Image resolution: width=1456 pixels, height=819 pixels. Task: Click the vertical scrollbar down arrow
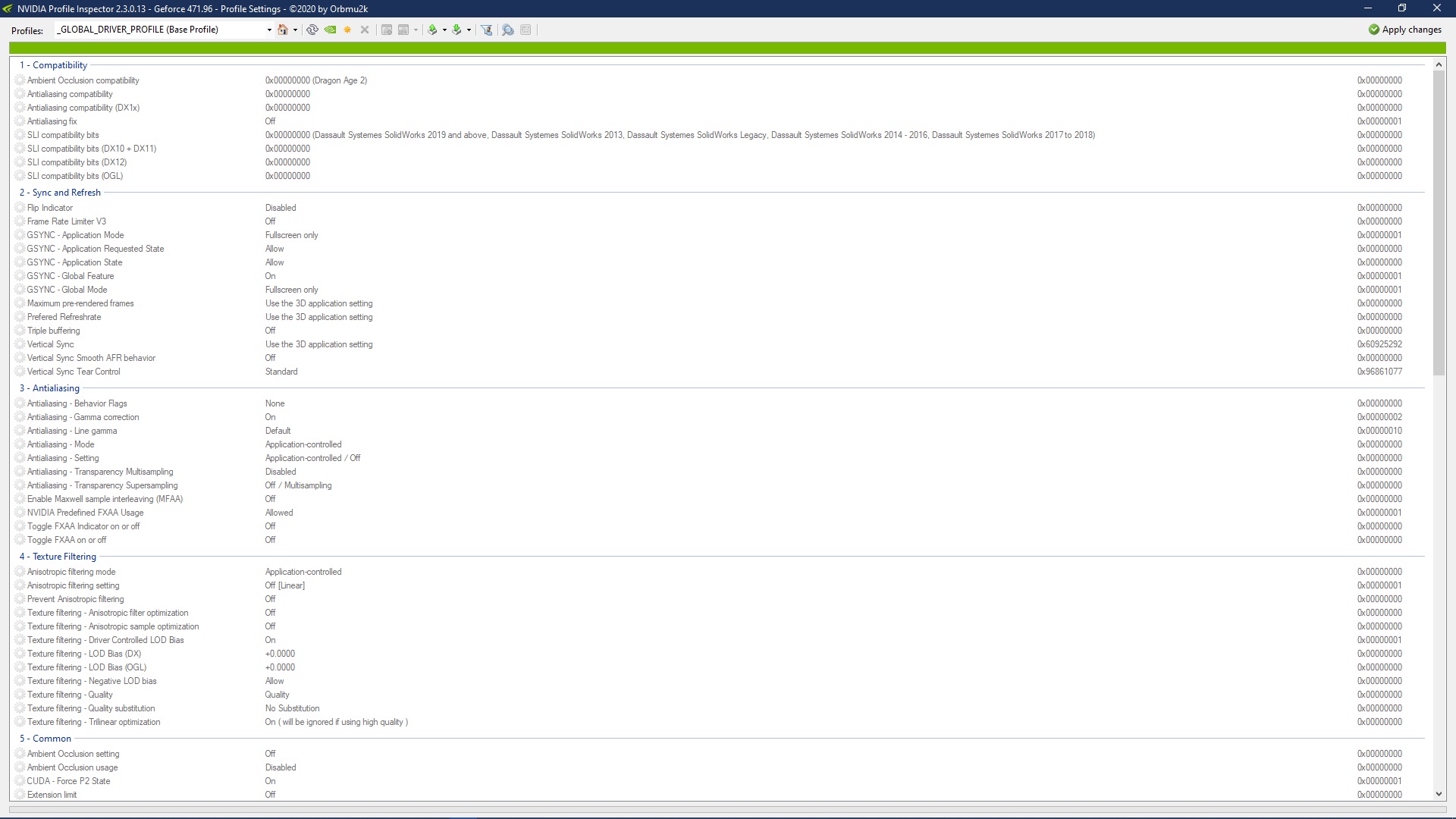tap(1439, 794)
